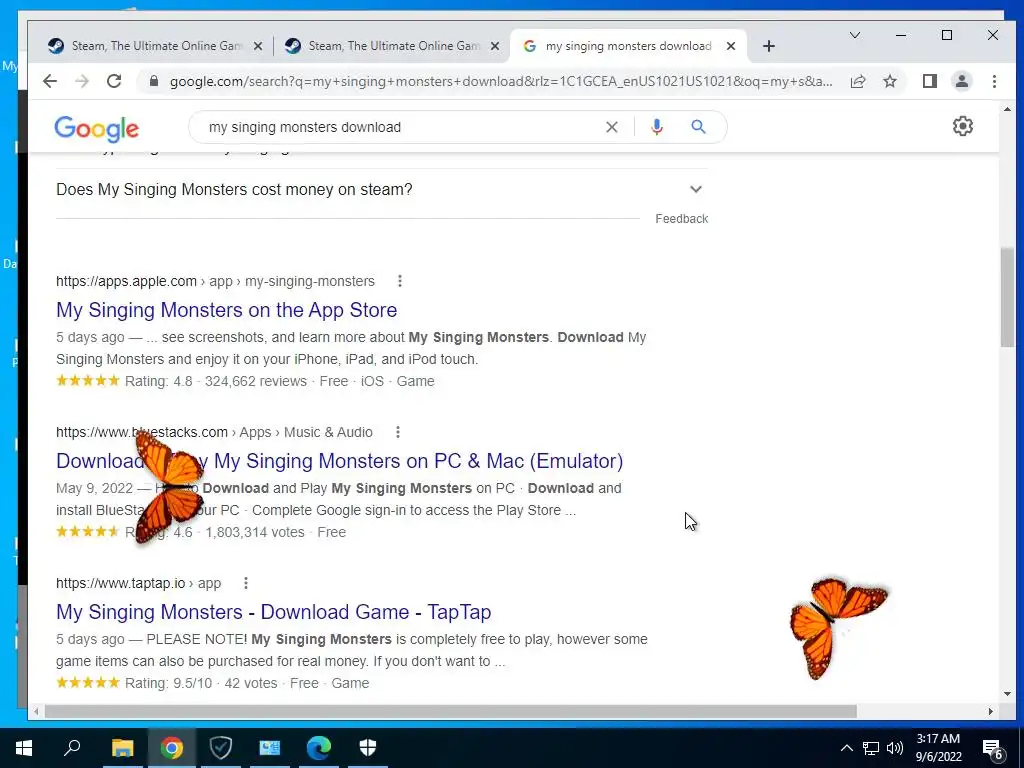Screen dimensions: 1024x768
Task: Click the scroll-down arrow of the page scrollbar
Action: coord(1007,694)
